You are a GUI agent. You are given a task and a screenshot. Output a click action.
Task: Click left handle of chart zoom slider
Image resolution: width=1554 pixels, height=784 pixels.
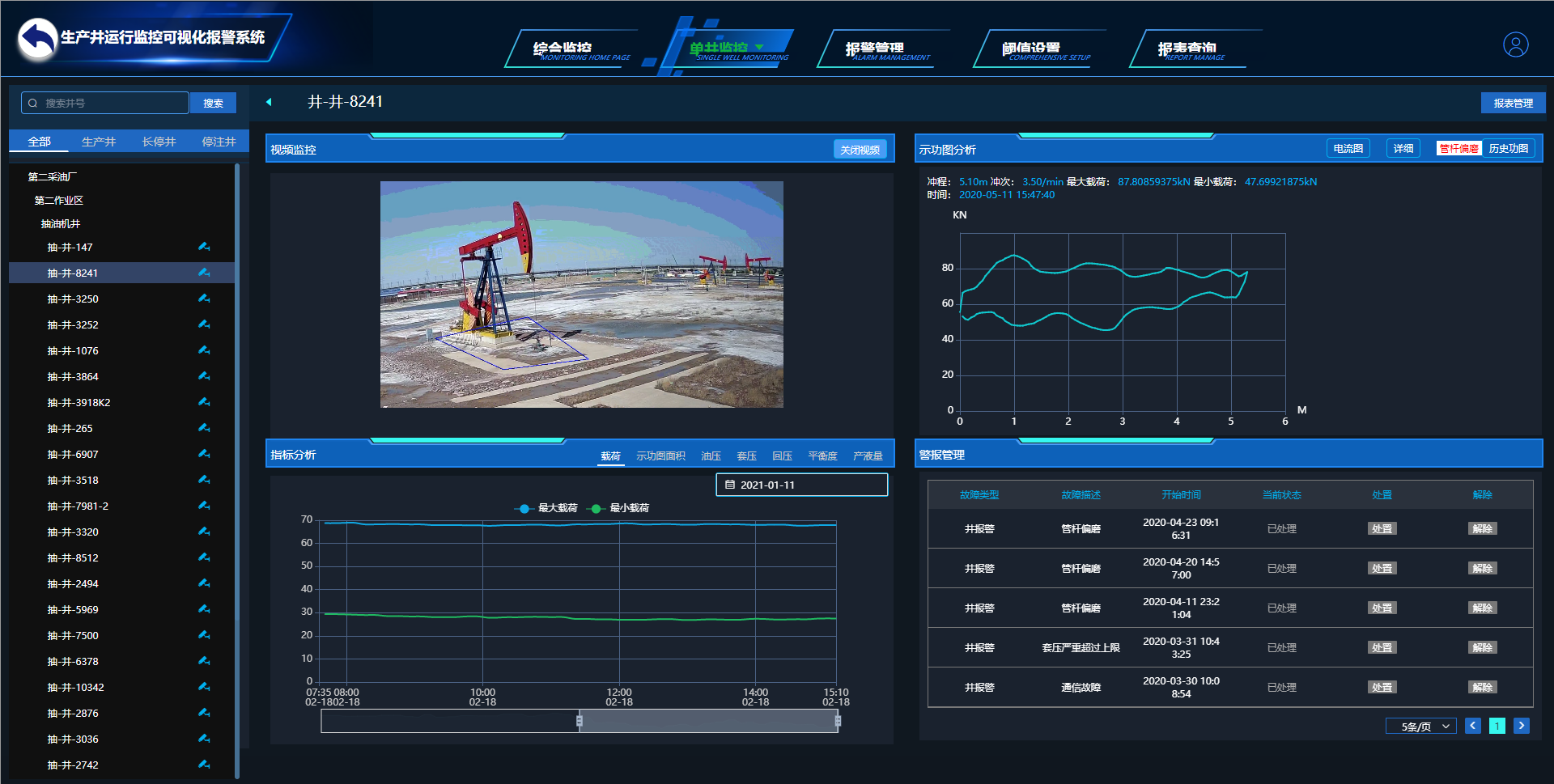pos(579,721)
